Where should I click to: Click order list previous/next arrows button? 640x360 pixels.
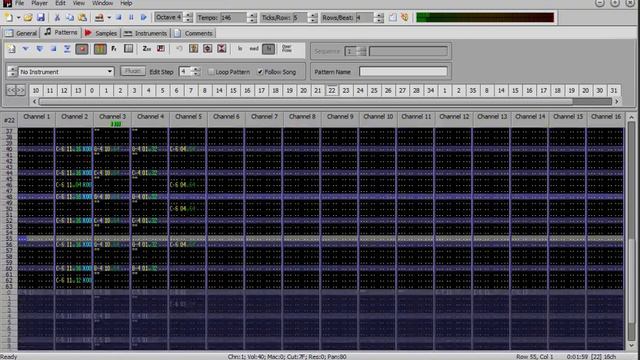click(16, 91)
